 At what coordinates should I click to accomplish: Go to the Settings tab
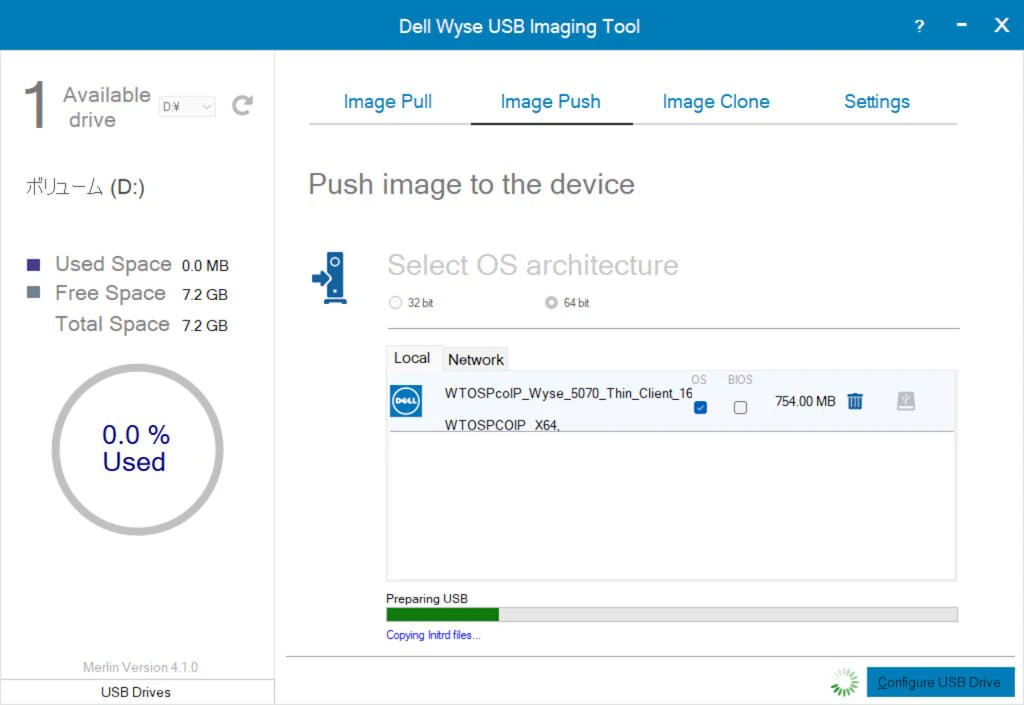coord(876,102)
